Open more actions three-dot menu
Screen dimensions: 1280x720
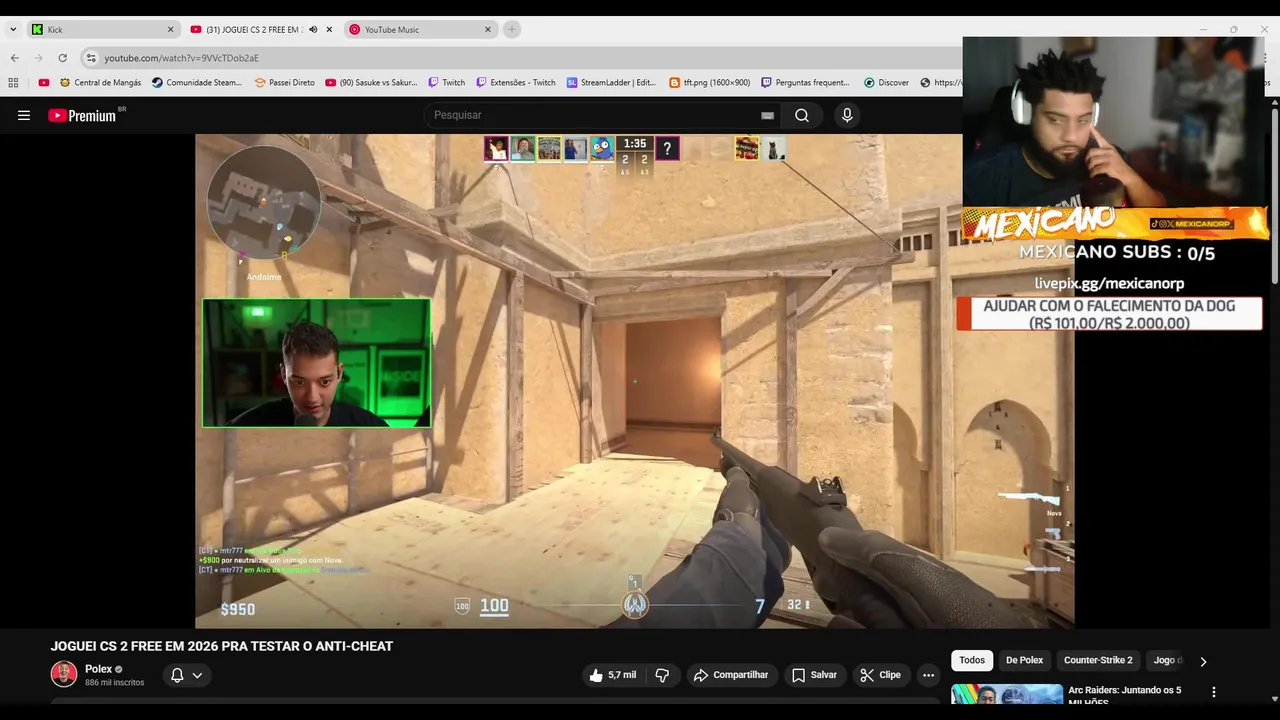(928, 675)
